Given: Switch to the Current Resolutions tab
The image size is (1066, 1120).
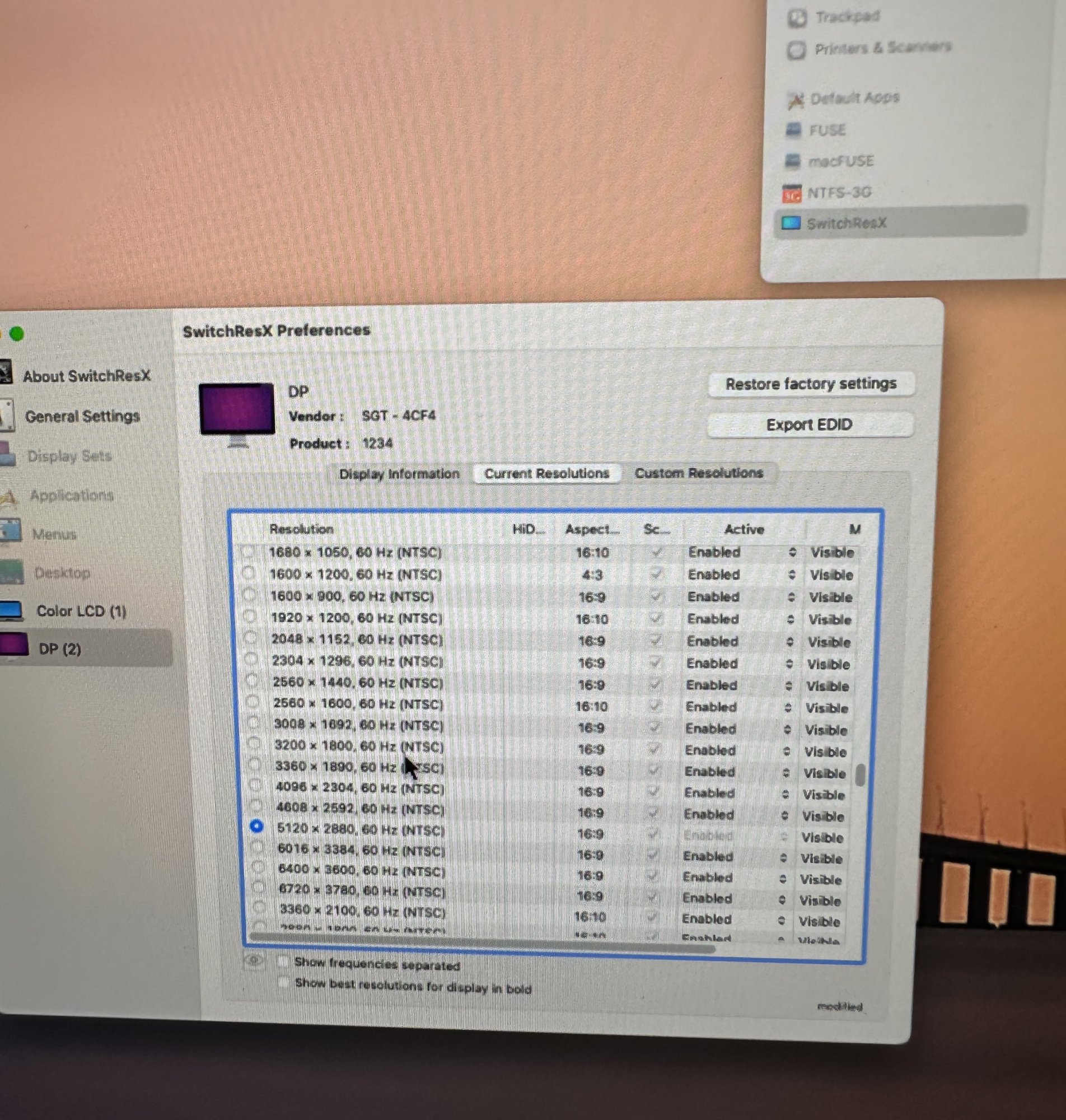Looking at the screenshot, I should click(546, 473).
